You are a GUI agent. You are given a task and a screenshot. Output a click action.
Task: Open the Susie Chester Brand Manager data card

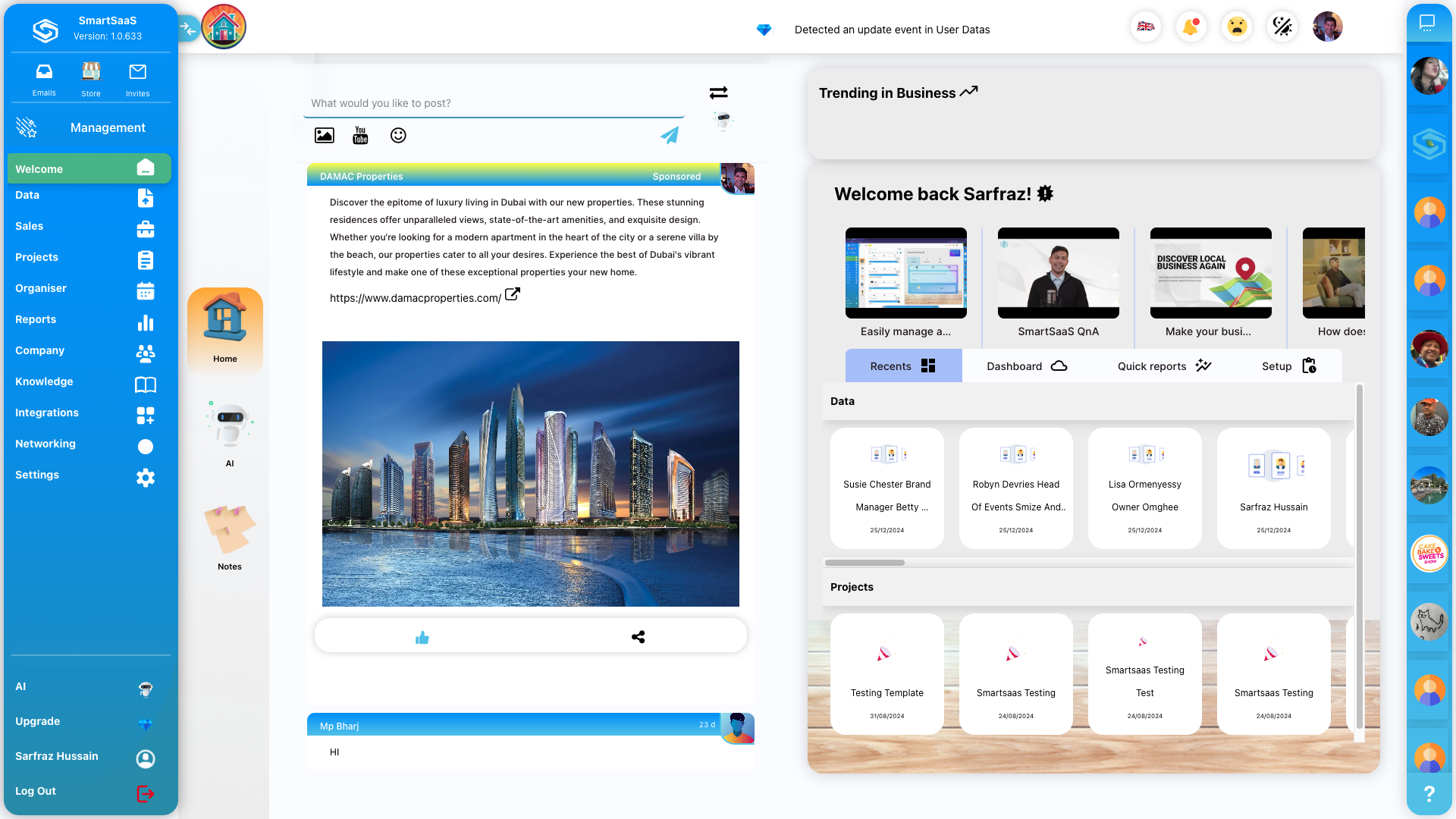pyautogui.click(x=887, y=488)
